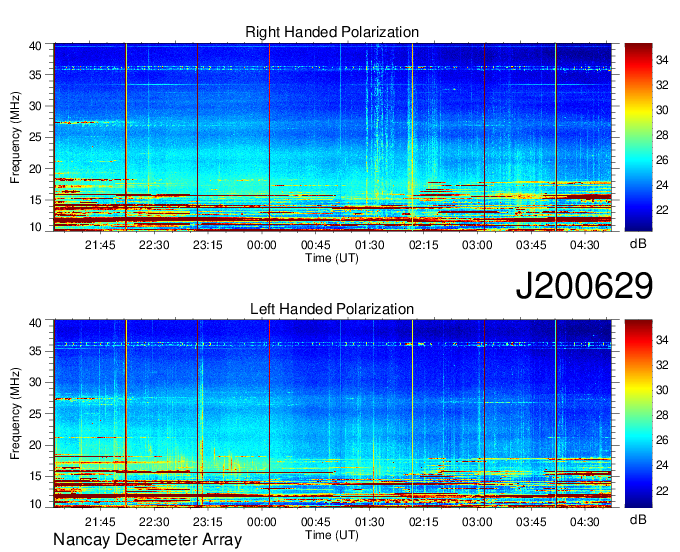
Task: Click the "23:15" tick on the Right Handed time axis
Action: [x=208, y=245]
